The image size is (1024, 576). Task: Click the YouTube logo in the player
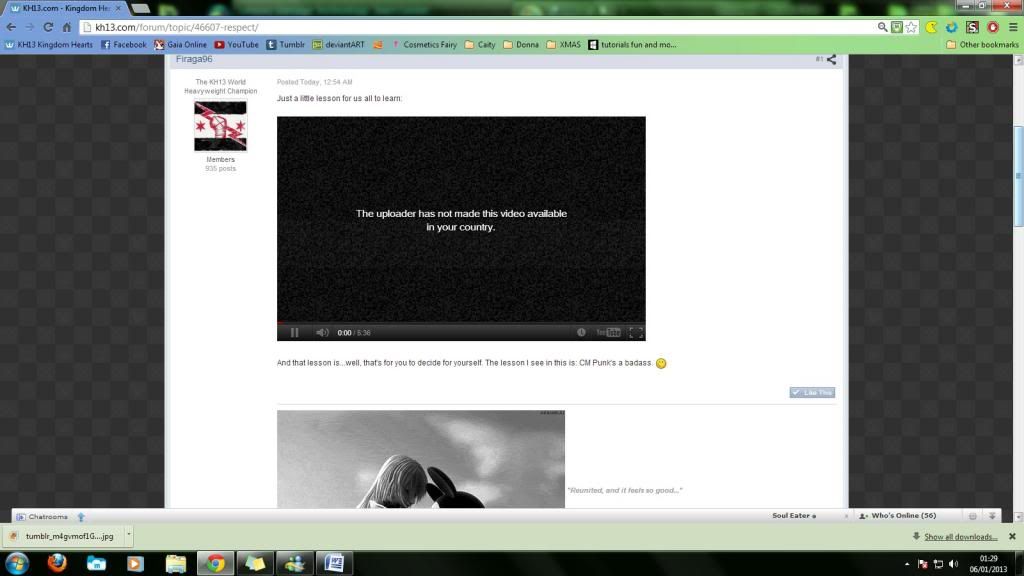(x=608, y=333)
